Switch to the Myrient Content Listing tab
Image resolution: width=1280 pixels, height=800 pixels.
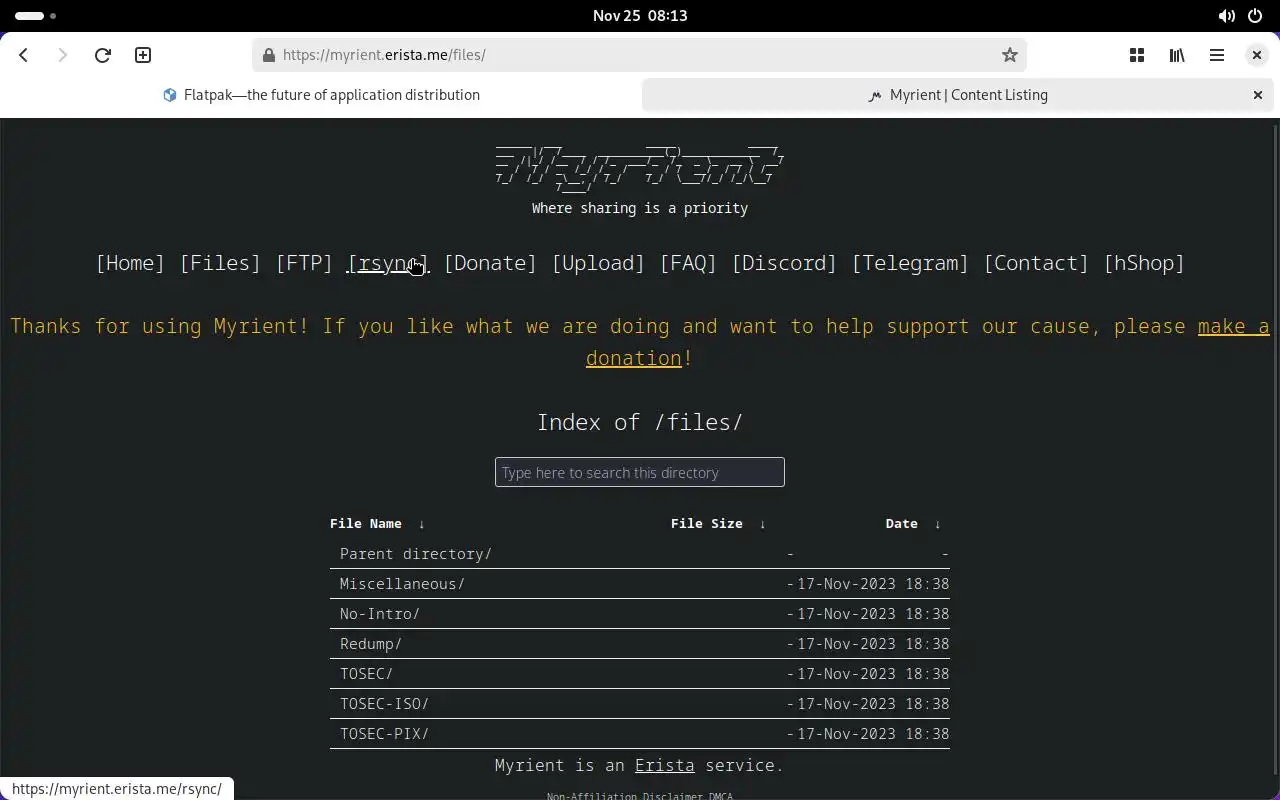[958, 95]
